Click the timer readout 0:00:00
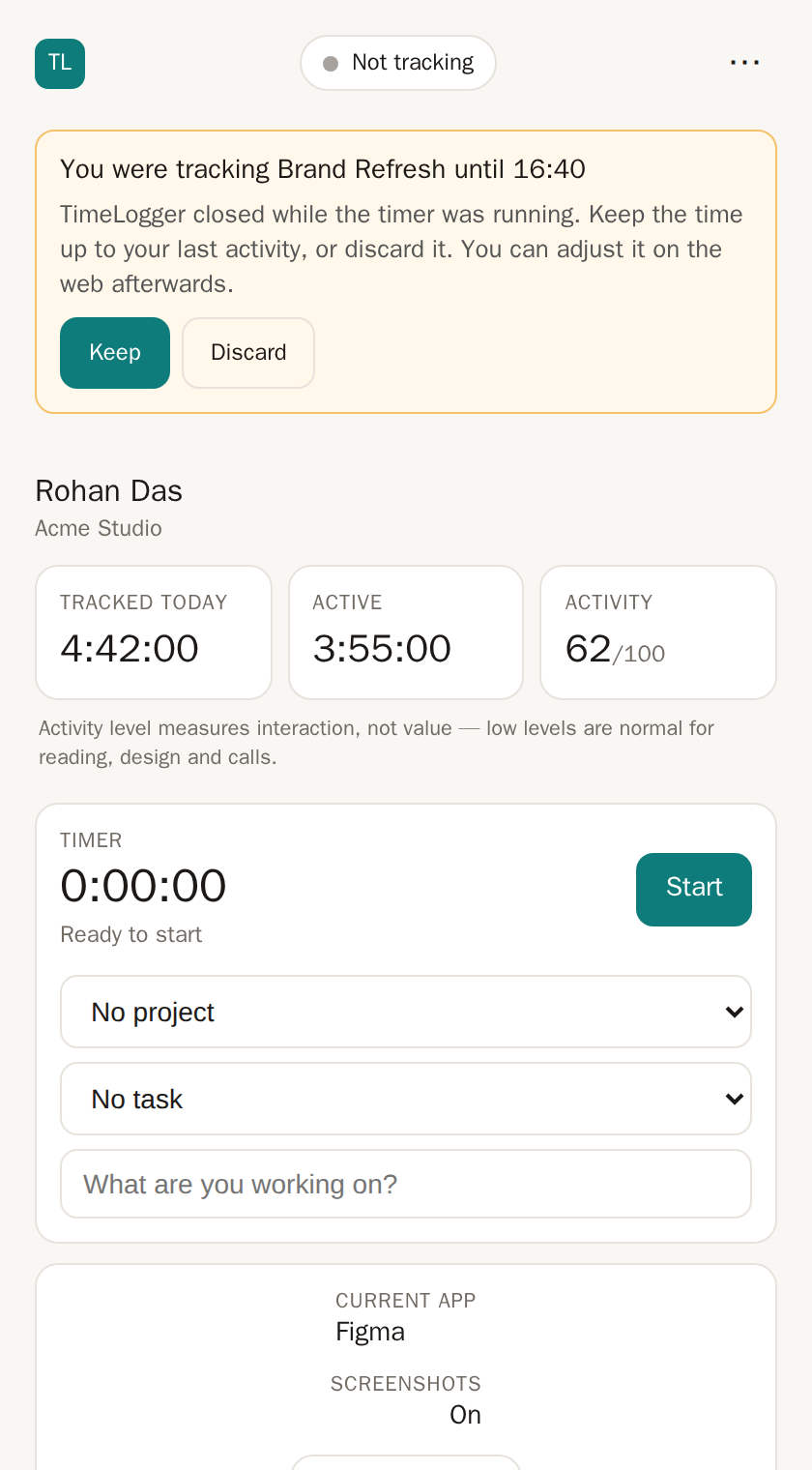The height and width of the screenshot is (1470, 812). coord(143,886)
